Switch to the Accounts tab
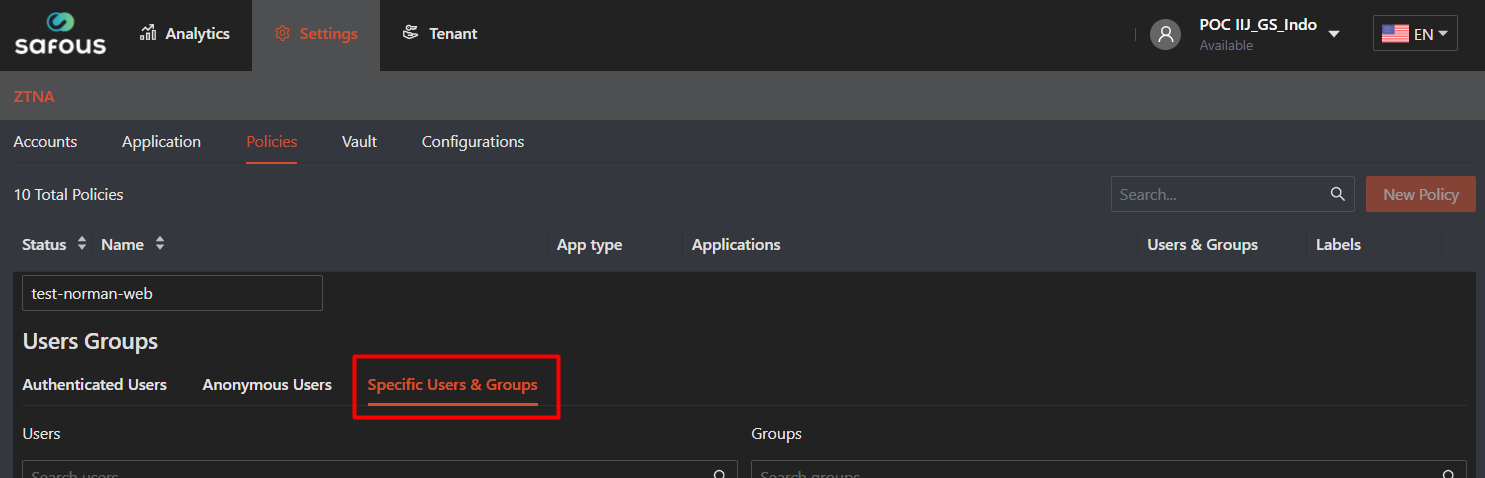This screenshot has width=1485, height=478. click(x=45, y=142)
